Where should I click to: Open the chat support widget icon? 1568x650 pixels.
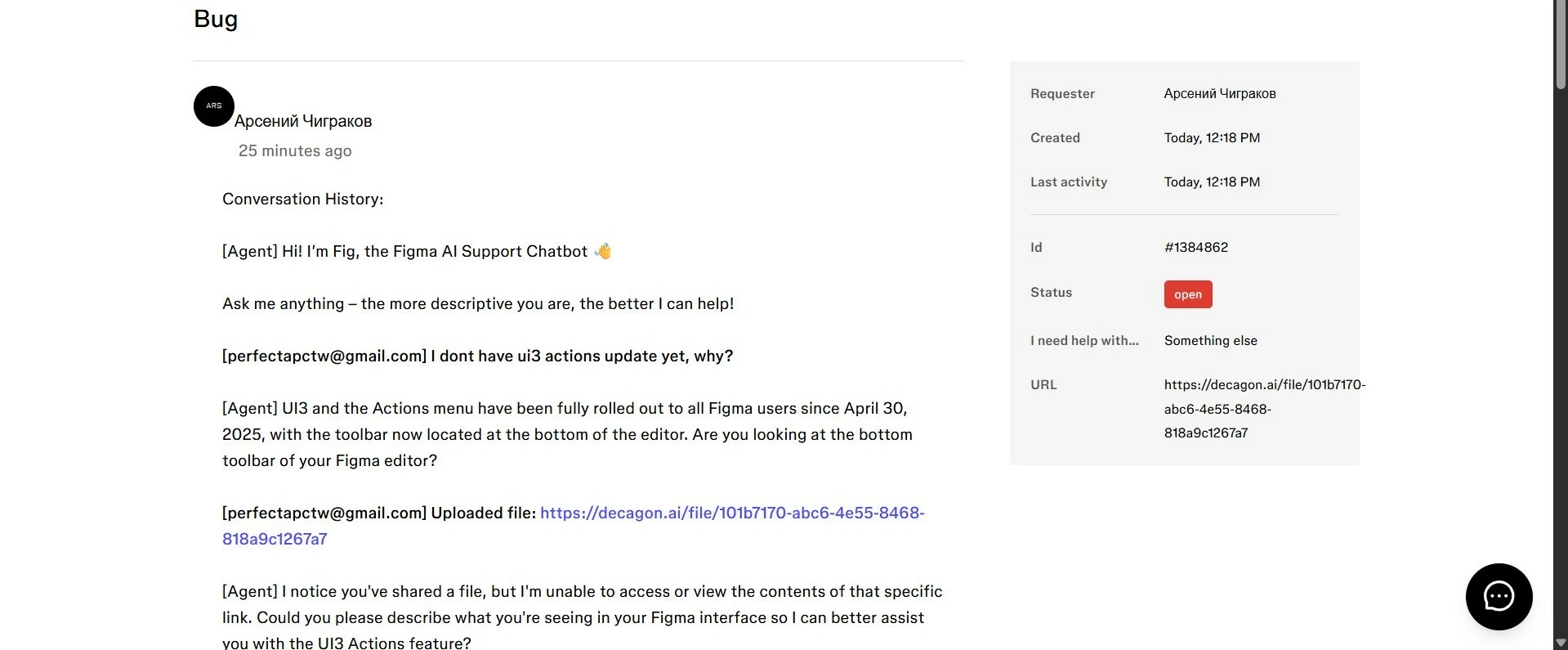click(1499, 597)
